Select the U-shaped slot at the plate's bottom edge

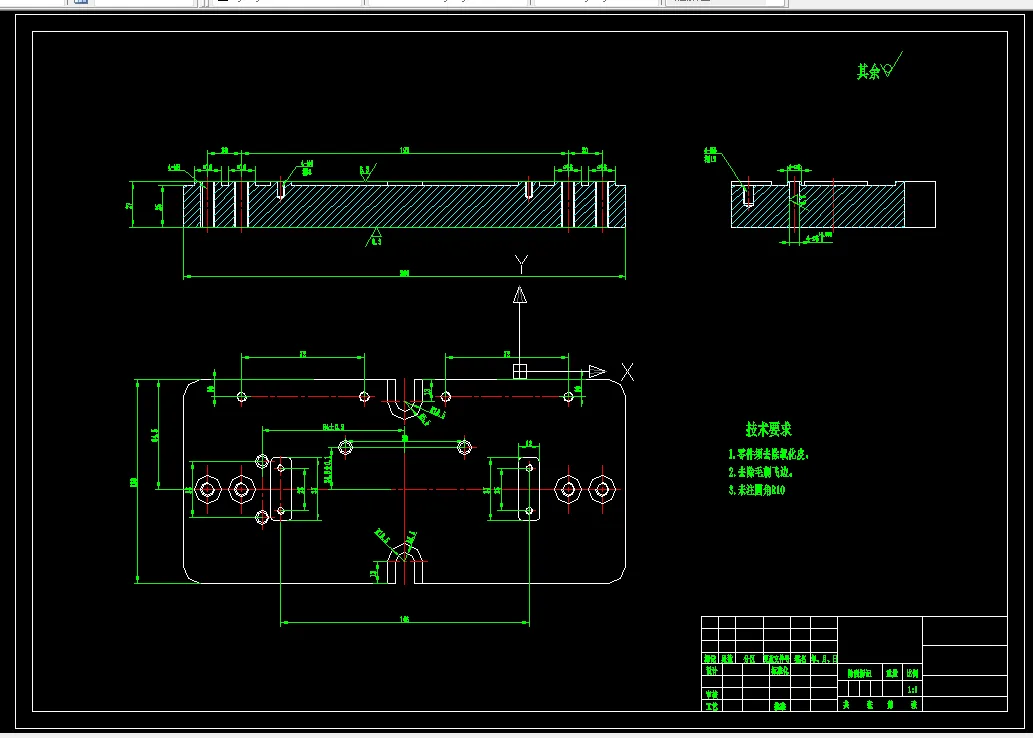[405, 565]
